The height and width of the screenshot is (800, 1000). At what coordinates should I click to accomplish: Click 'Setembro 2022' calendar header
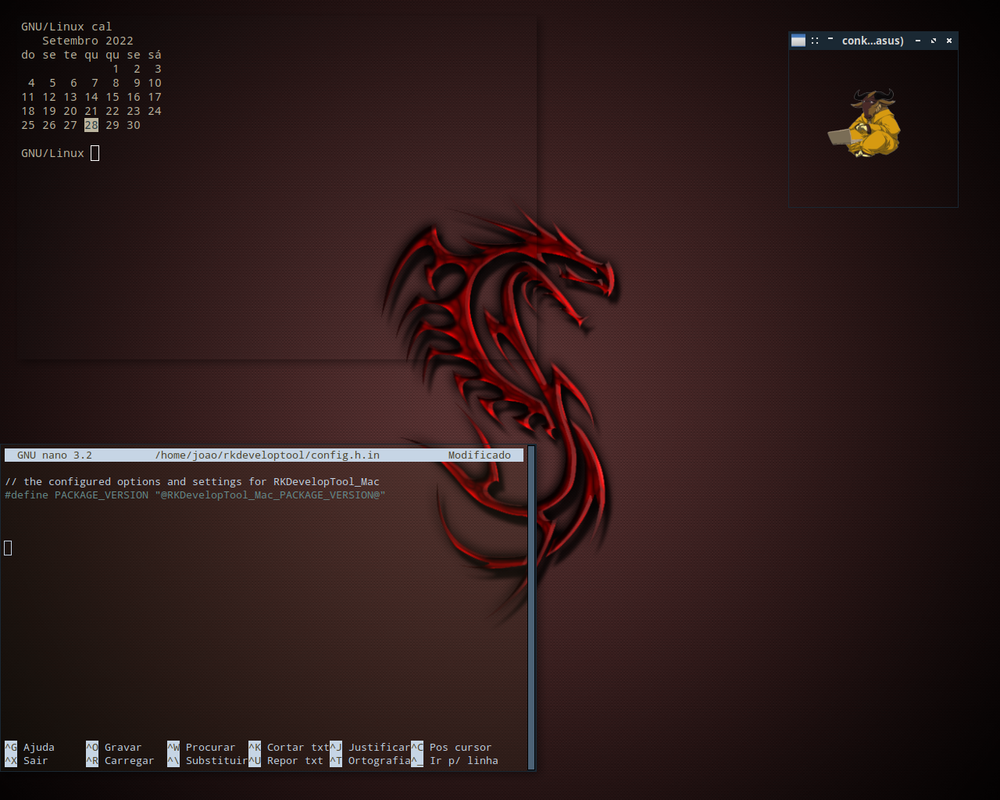pos(87,41)
